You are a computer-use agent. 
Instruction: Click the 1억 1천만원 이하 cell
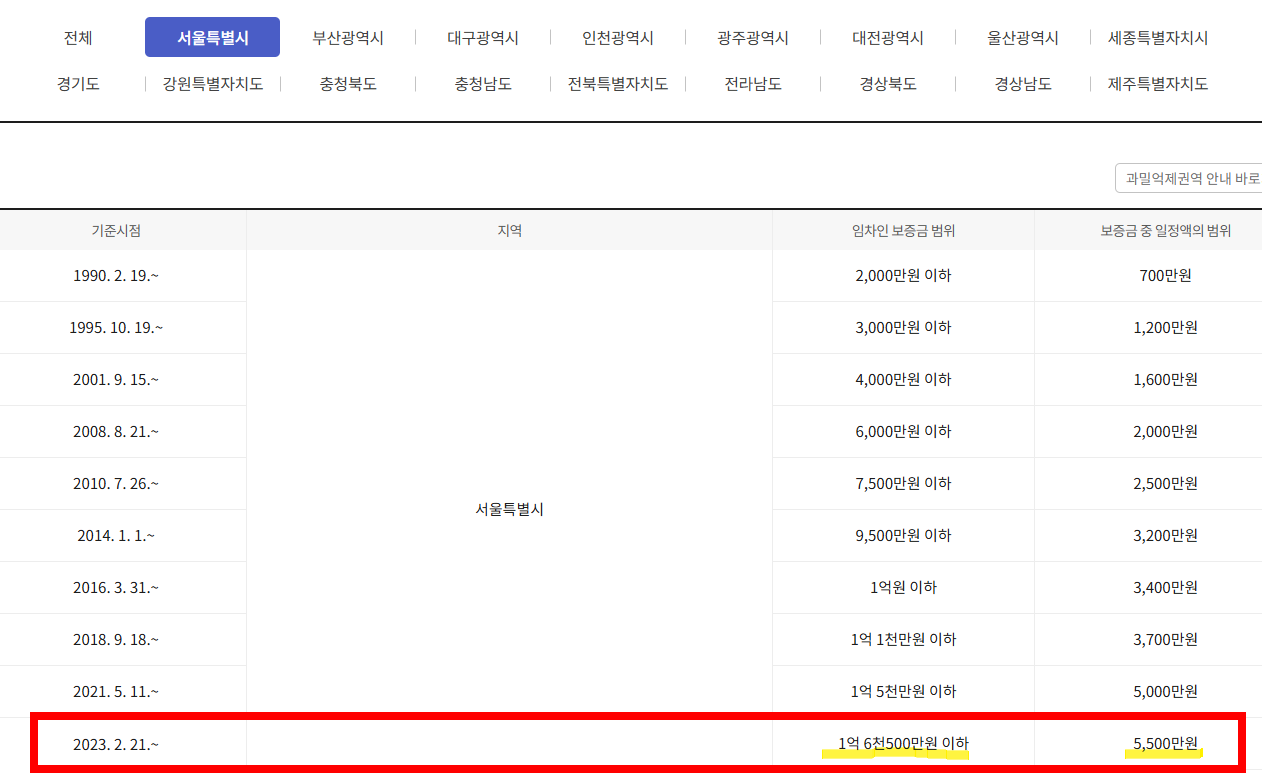point(903,639)
